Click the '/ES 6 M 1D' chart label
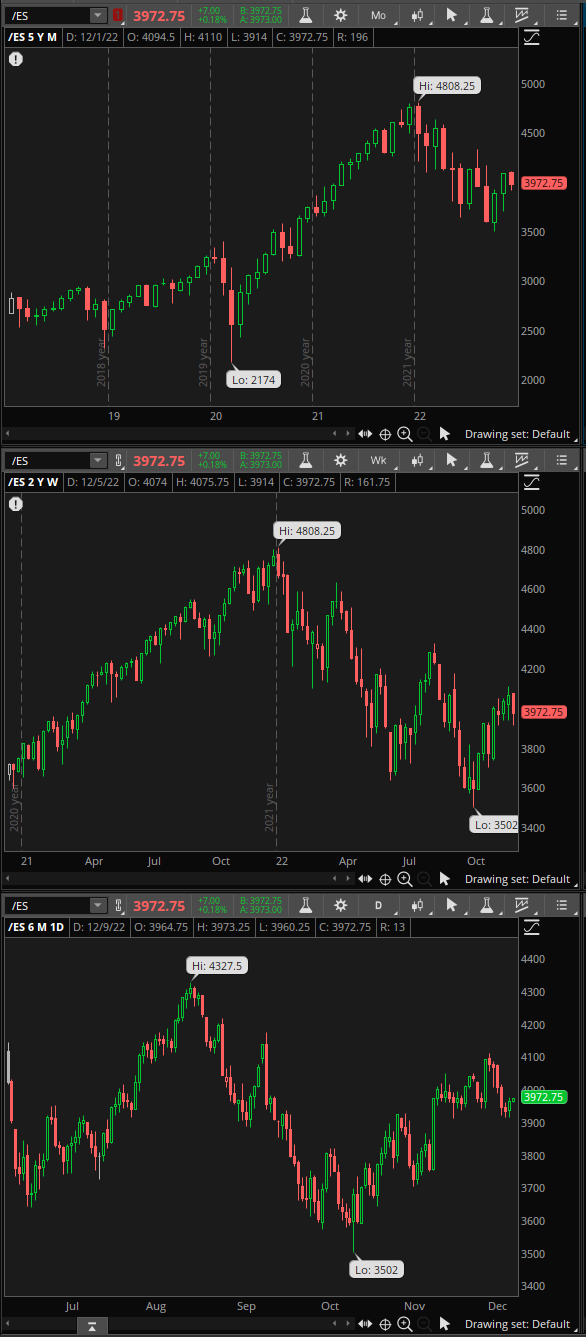The width and height of the screenshot is (586, 1337). click(36, 927)
